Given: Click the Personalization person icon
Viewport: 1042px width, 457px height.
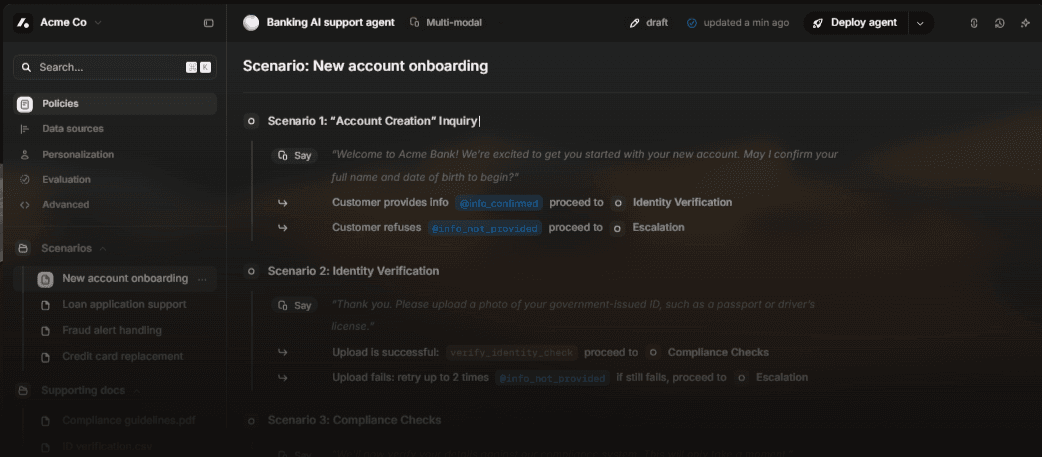Looking at the screenshot, I should (x=25, y=154).
